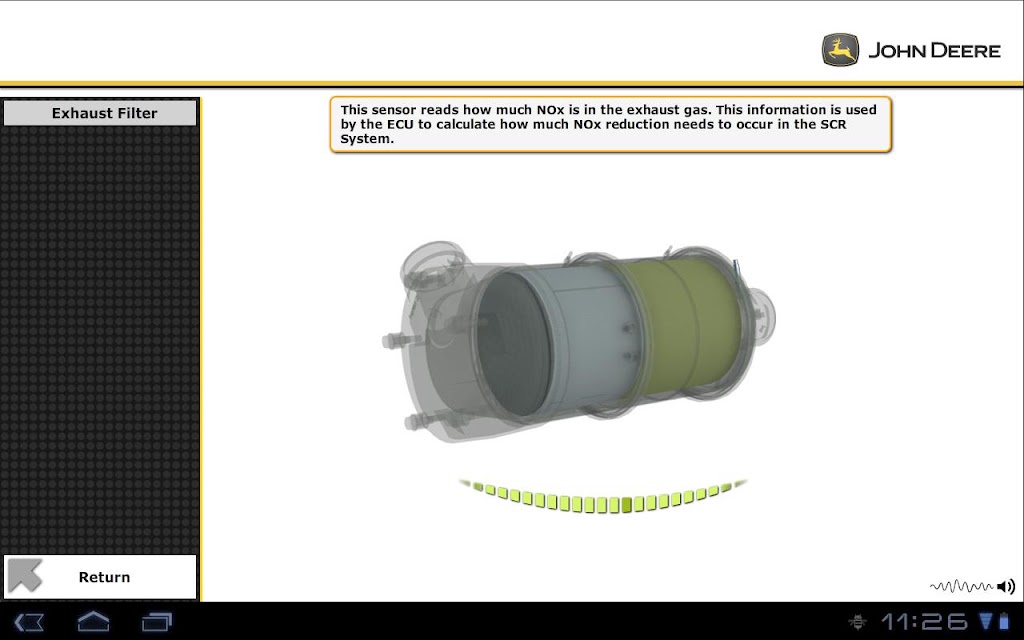Tap the Return arrow icon
The image size is (1024, 640).
[25, 576]
